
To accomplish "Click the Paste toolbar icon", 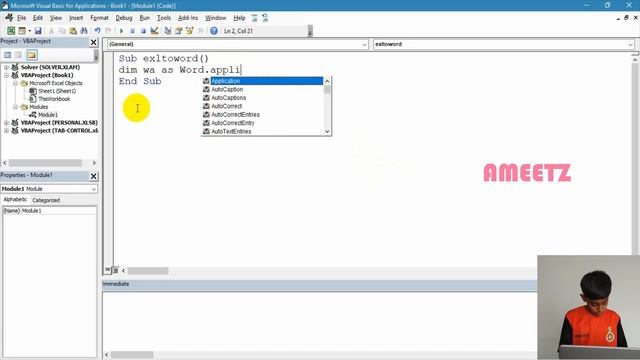I will (x=73, y=31).
